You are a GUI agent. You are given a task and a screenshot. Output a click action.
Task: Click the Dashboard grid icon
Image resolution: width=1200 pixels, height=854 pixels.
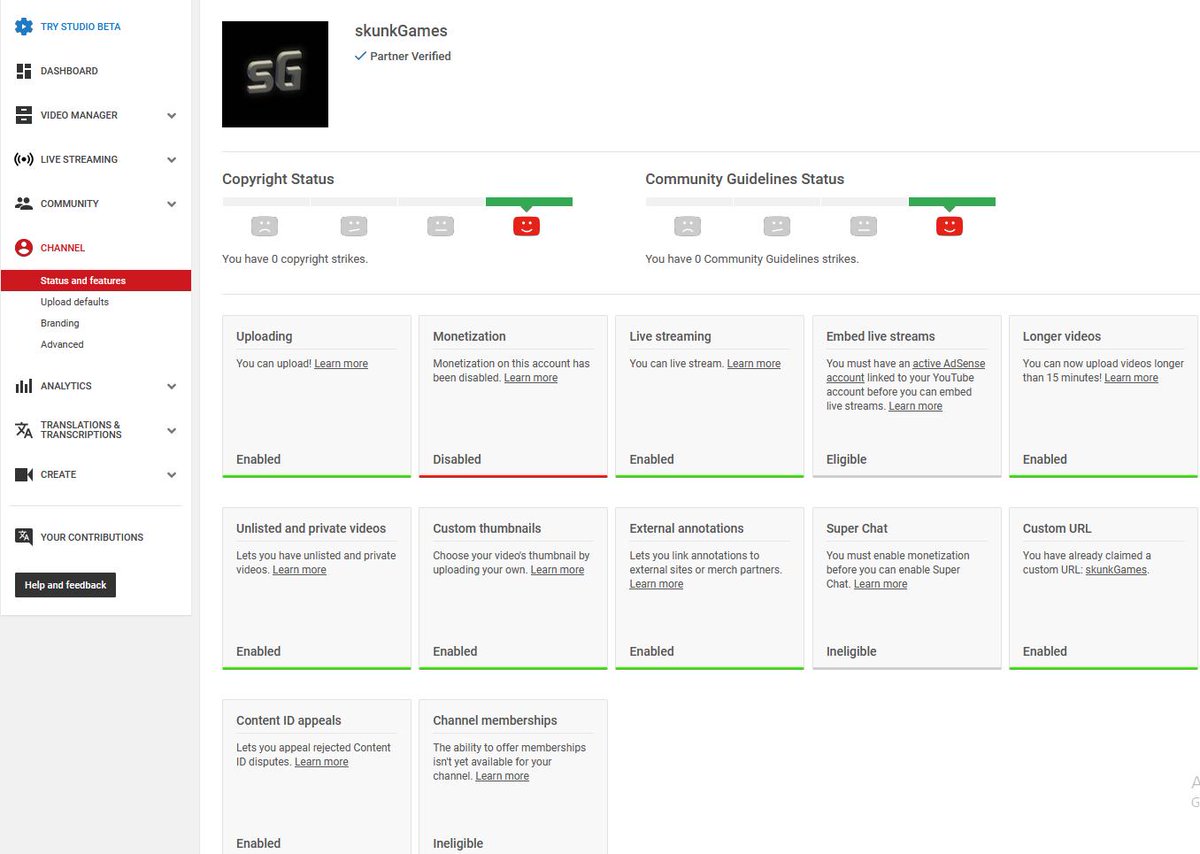24,71
